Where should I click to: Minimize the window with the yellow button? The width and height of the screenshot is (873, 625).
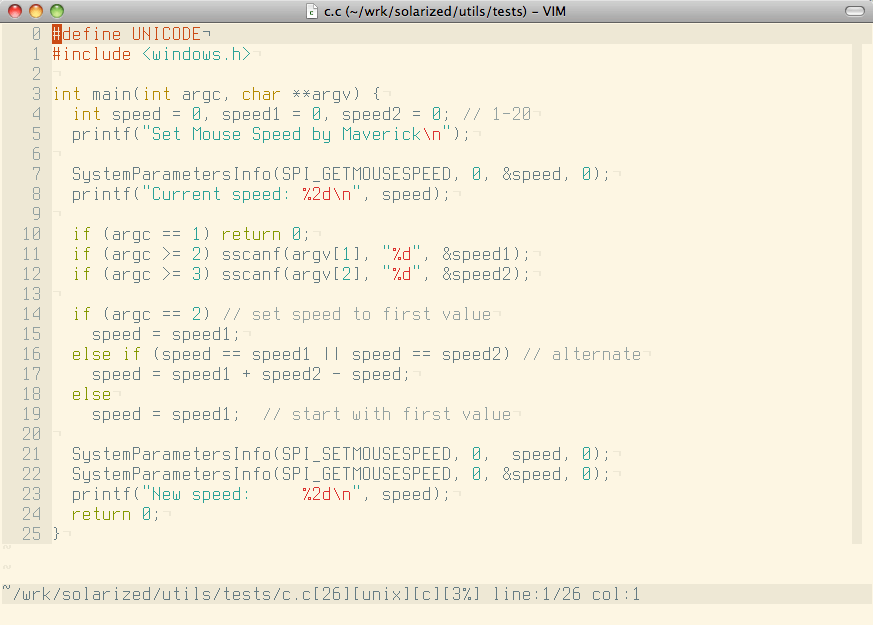pos(35,11)
